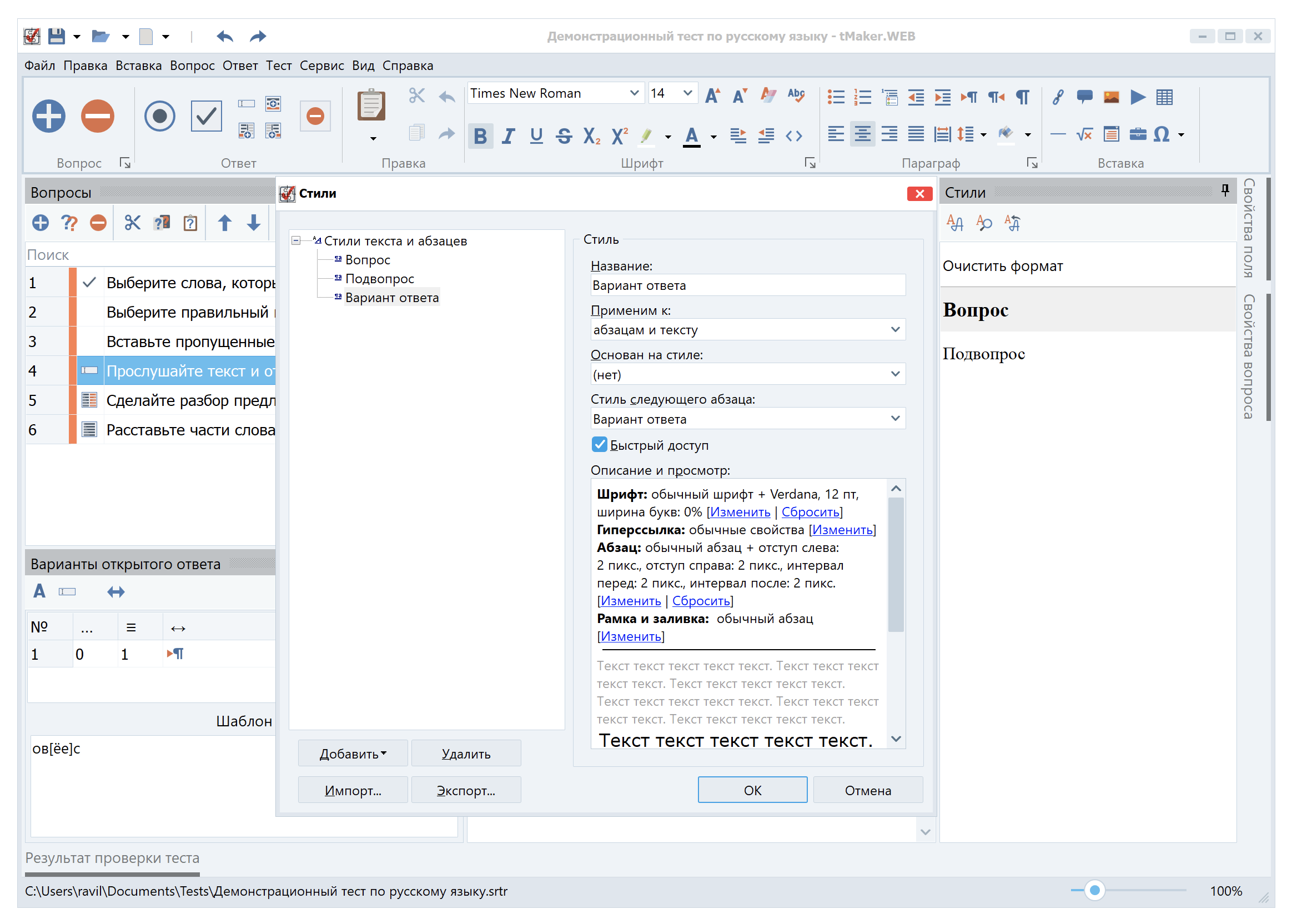Click Изменить link for Гиперссылка settings
Screen dimensions: 1297x924
click(842, 530)
